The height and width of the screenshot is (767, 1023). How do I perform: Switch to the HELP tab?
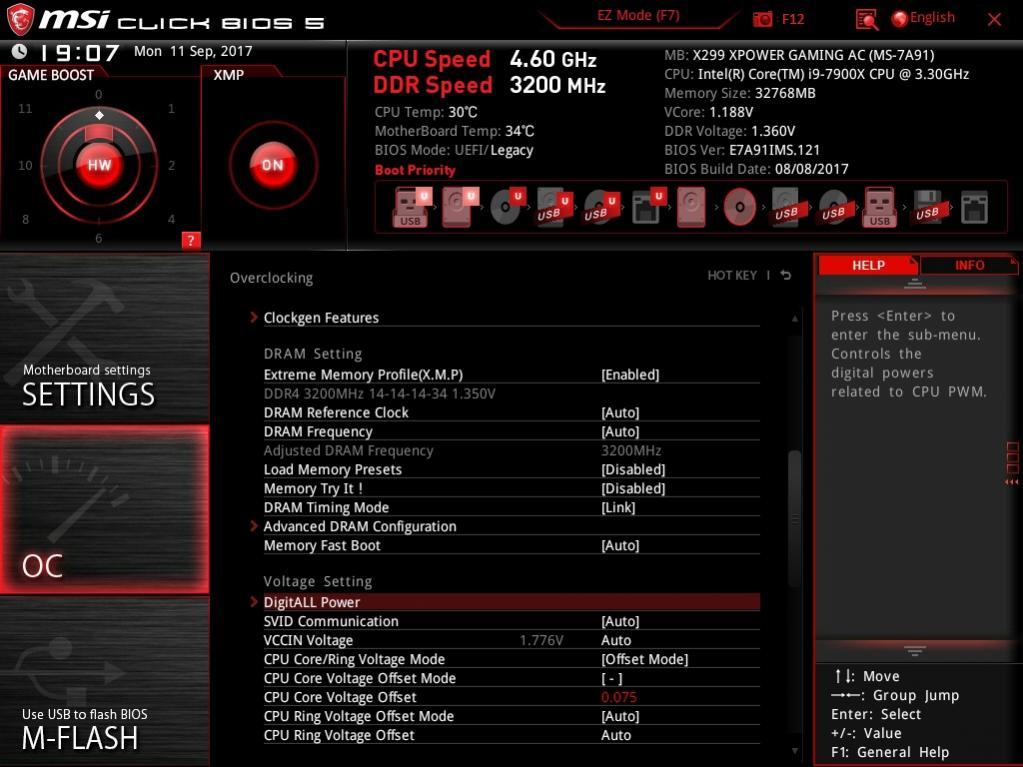868,265
